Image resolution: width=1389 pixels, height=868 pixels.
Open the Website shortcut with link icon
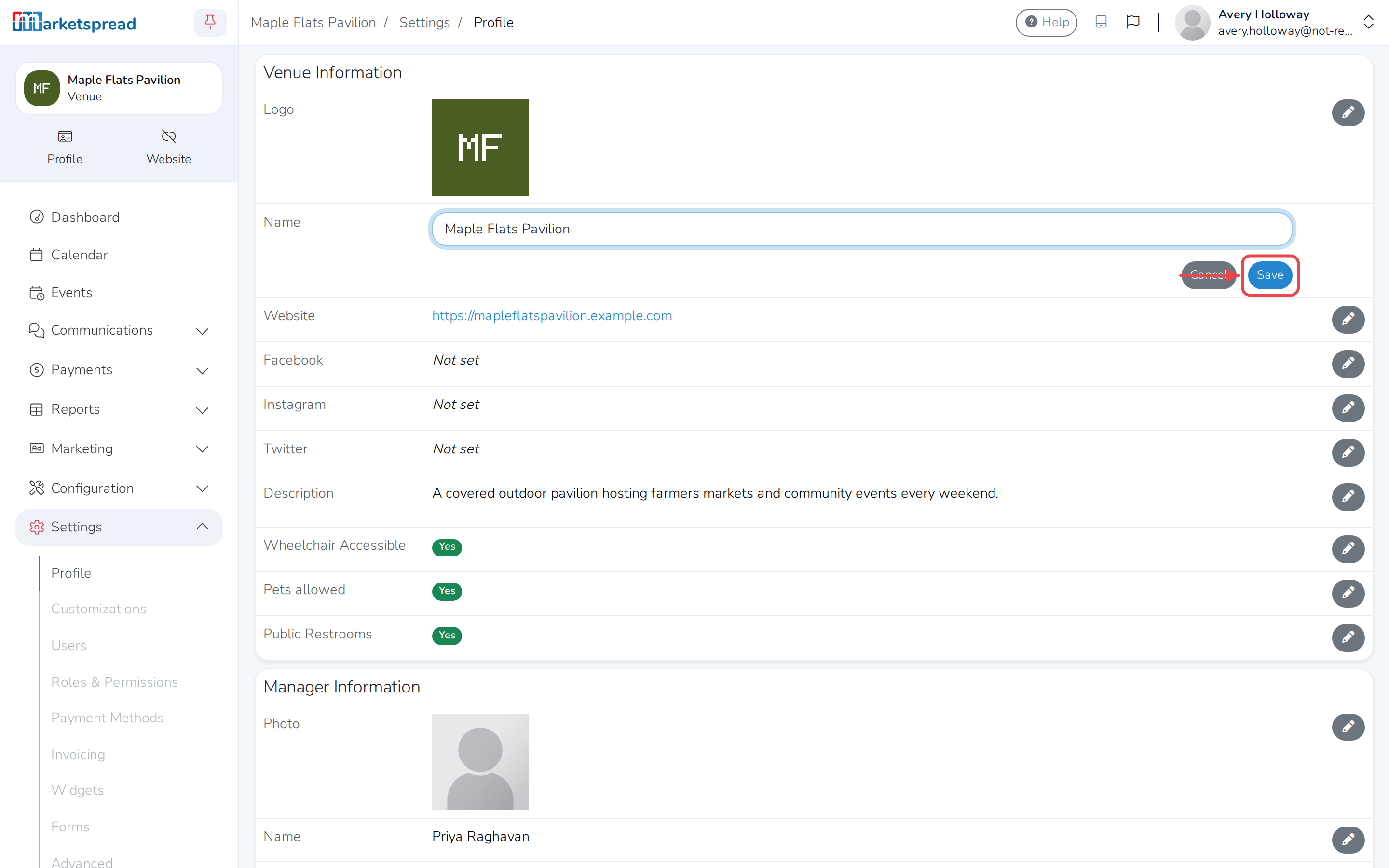168,148
